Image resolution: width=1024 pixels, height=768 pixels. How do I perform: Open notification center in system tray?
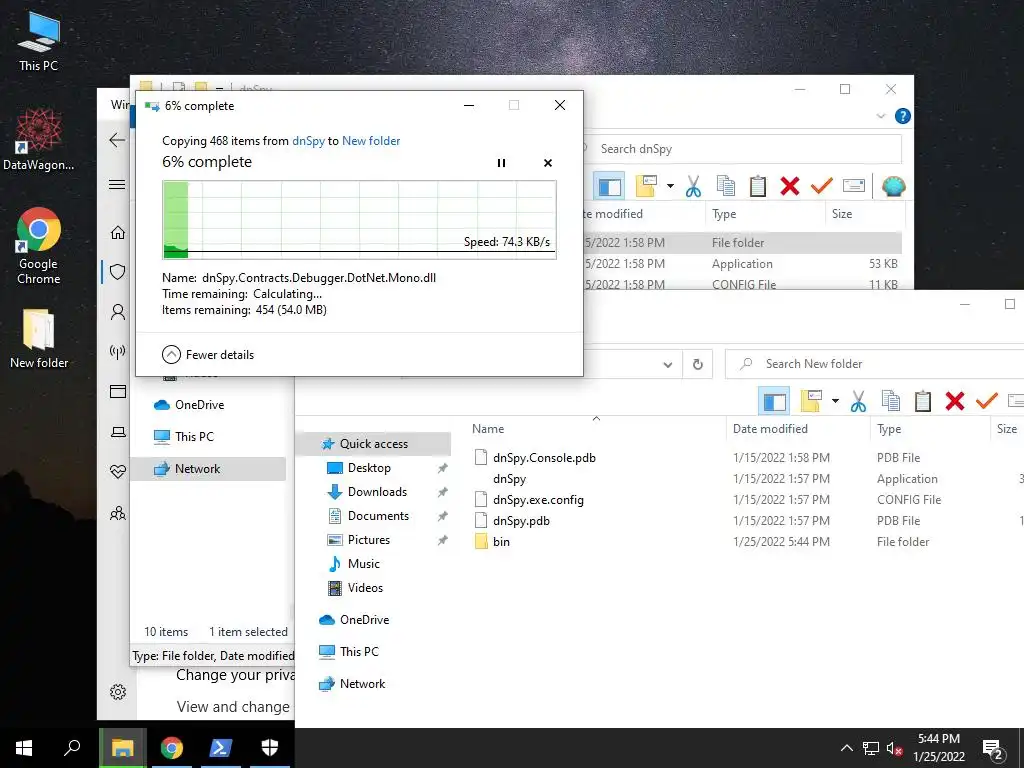click(x=993, y=749)
